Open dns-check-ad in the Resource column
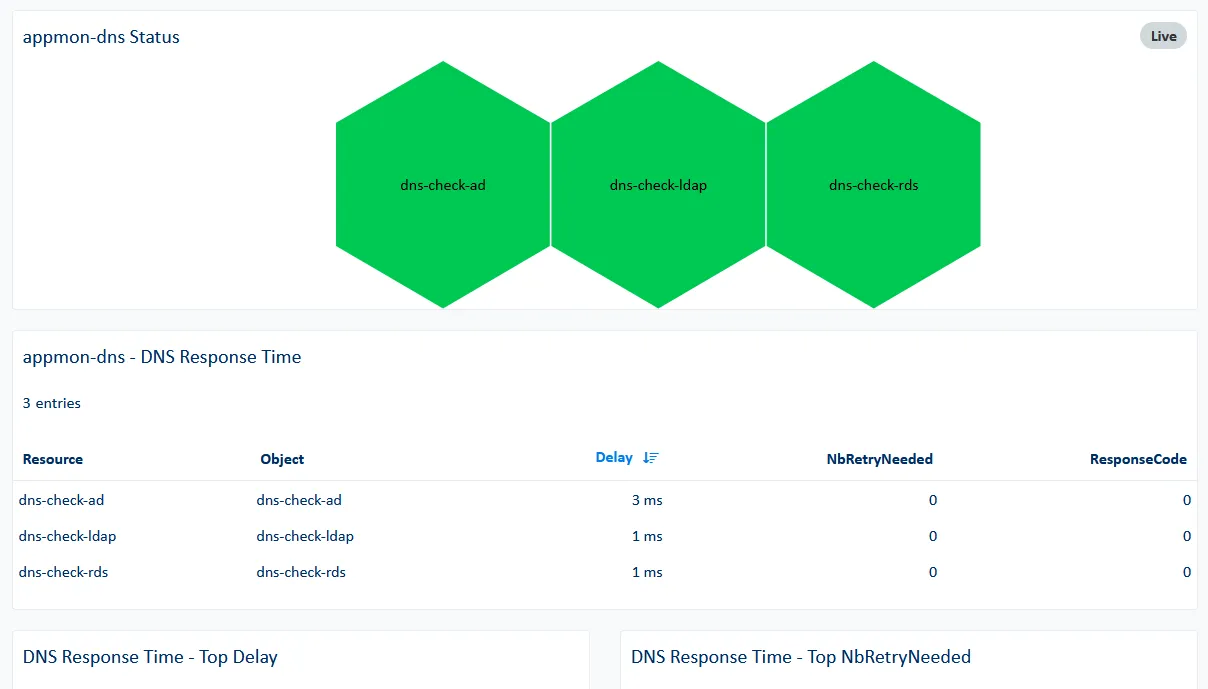Screen dimensions: 1208x689 61,500
